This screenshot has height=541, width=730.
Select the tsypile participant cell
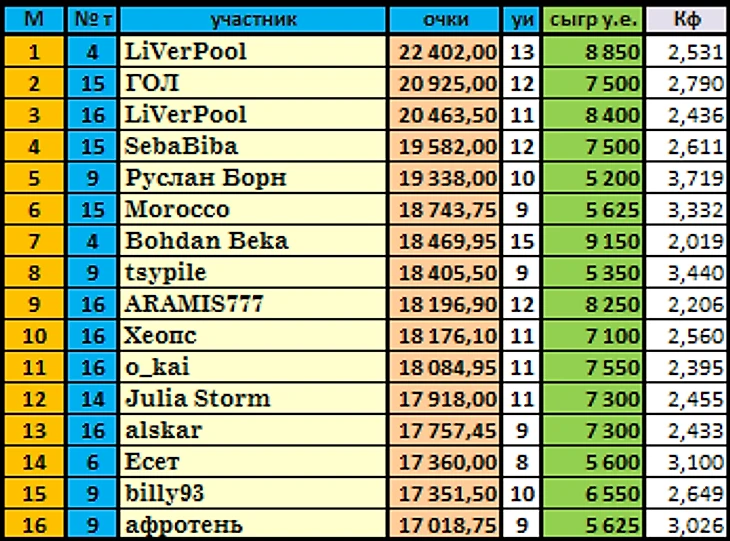pyautogui.click(x=253, y=273)
